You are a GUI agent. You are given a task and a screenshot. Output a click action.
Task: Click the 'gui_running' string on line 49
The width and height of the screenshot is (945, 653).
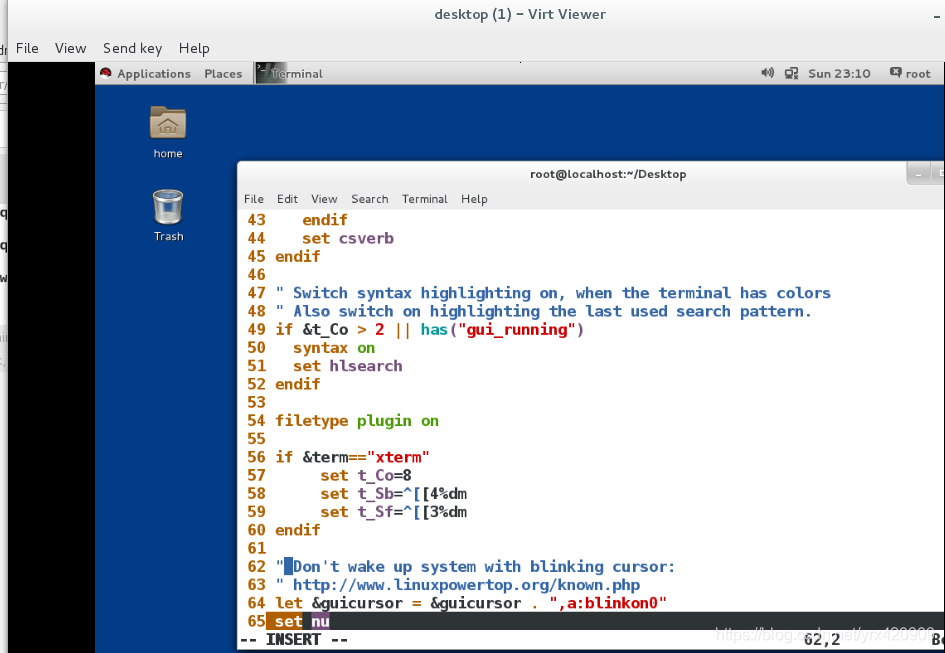tap(517, 330)
